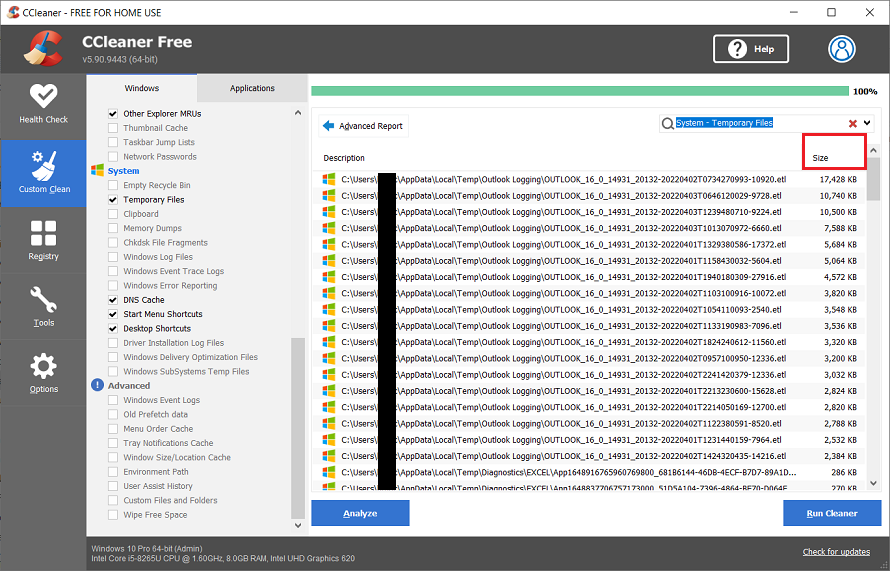The height and width of the screenshot is (571, 890).
Task: Enable the Empty Recycle Bin checkbox
Action: 113,185
